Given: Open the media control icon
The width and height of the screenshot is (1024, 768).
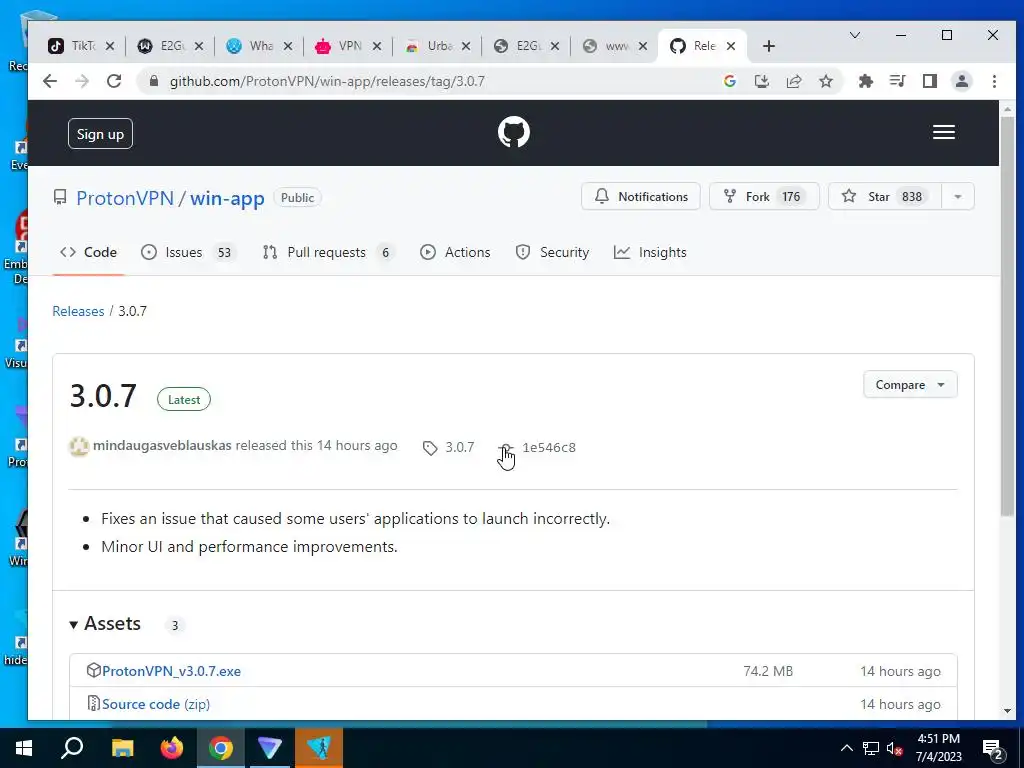Looking at the screenshot, I should click(x=898, y=81).
